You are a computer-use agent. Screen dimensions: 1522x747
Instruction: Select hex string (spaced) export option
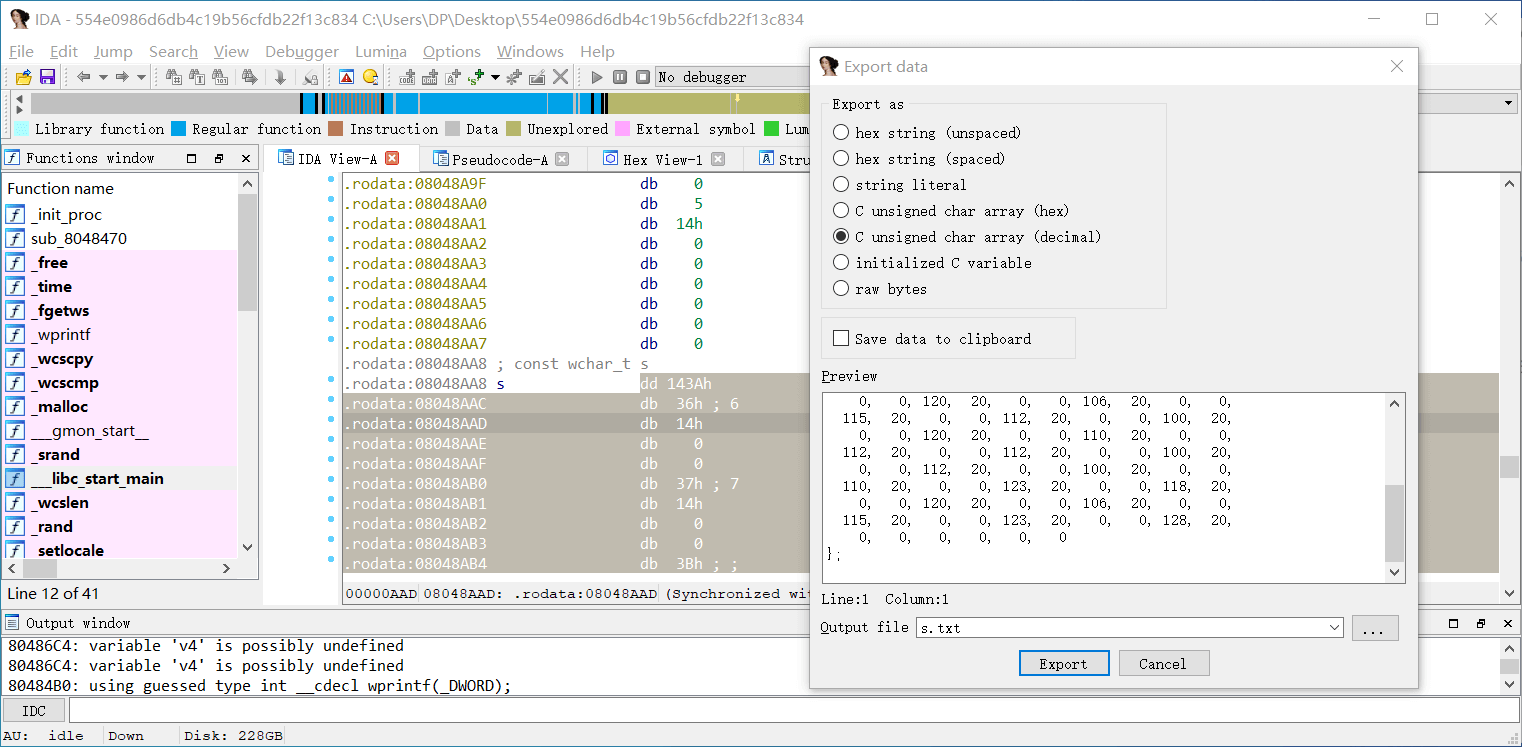coord(841,158)
